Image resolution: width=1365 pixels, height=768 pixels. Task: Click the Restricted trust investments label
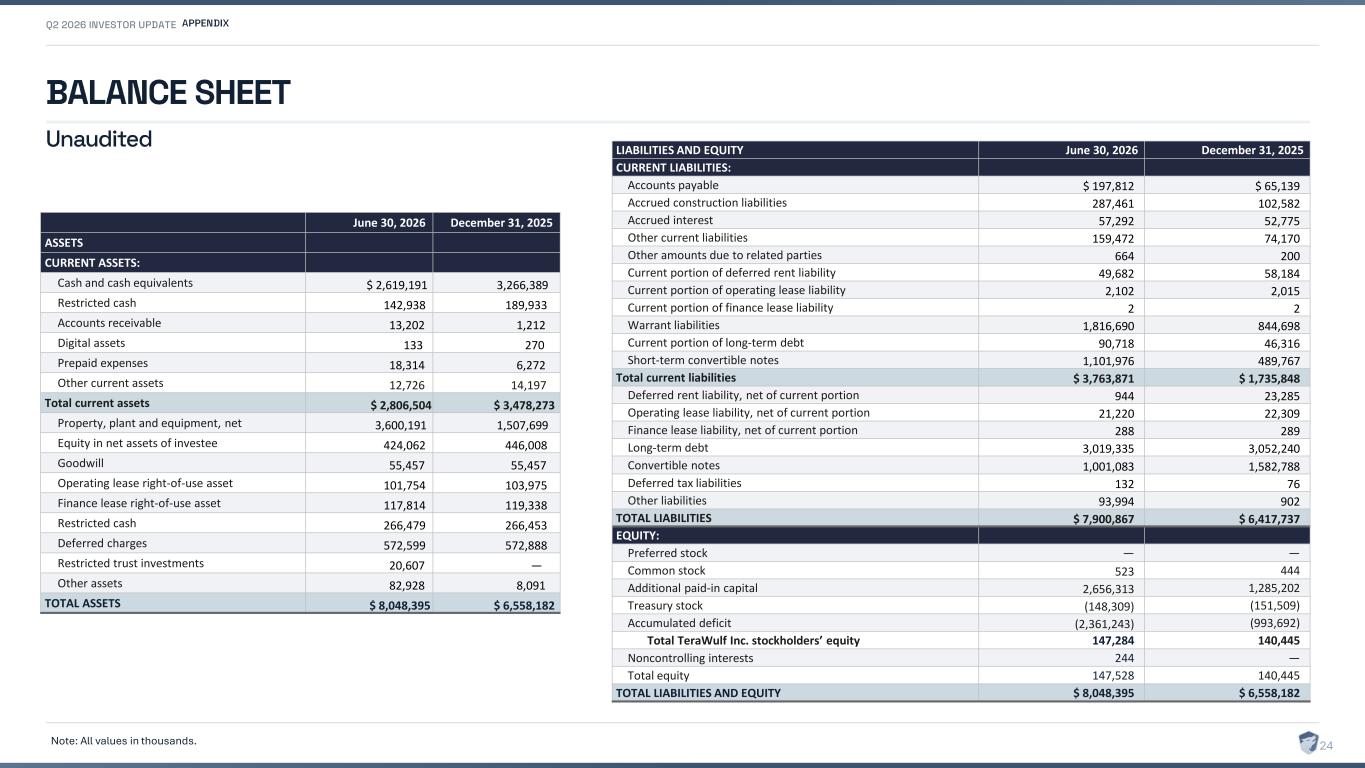pos(130,563)
